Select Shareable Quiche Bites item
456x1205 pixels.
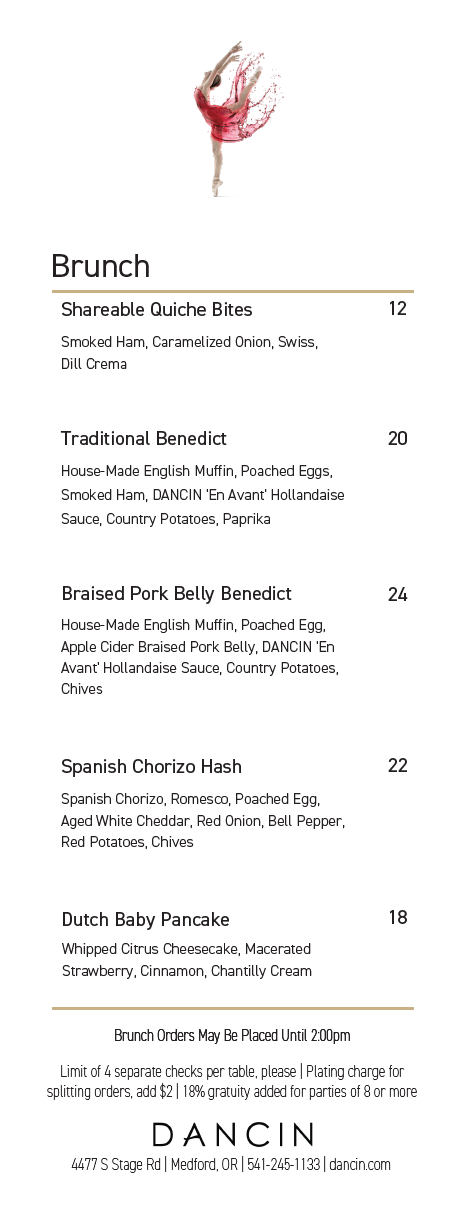coord(157,309)
